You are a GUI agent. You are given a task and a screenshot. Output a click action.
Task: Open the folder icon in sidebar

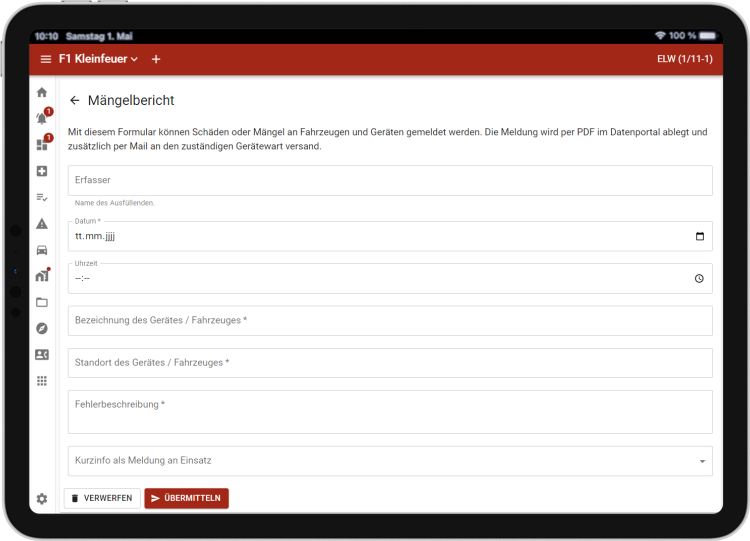42,302
